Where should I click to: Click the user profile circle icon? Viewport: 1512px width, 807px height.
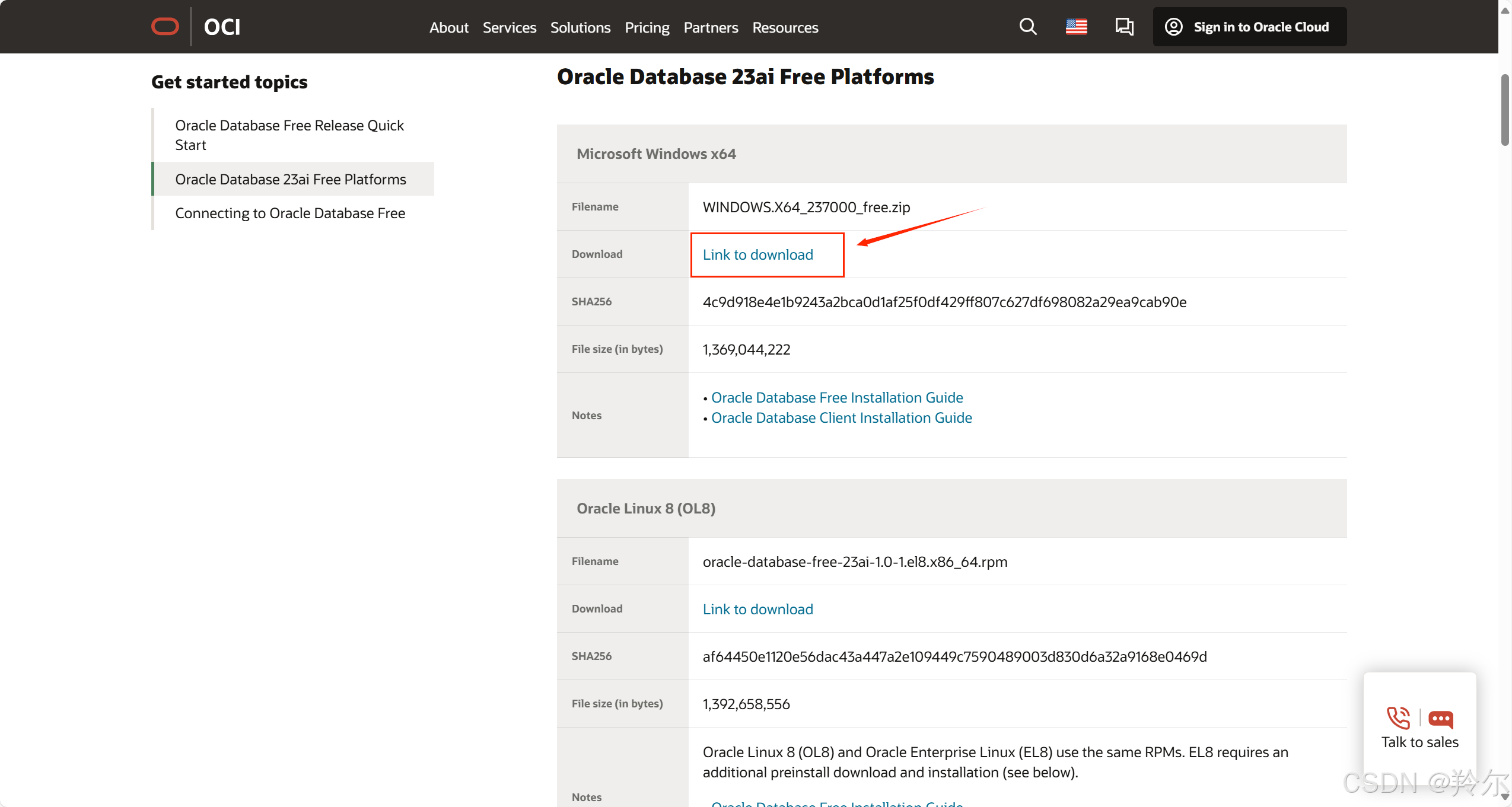point(1173,27)
